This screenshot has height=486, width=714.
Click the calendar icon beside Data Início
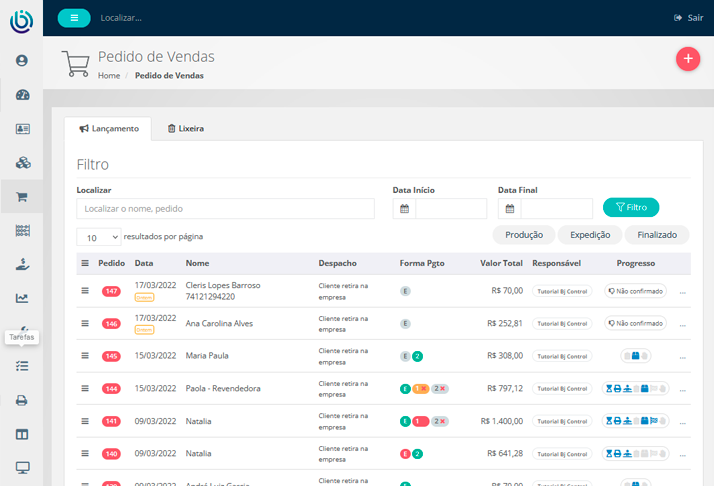404,209
